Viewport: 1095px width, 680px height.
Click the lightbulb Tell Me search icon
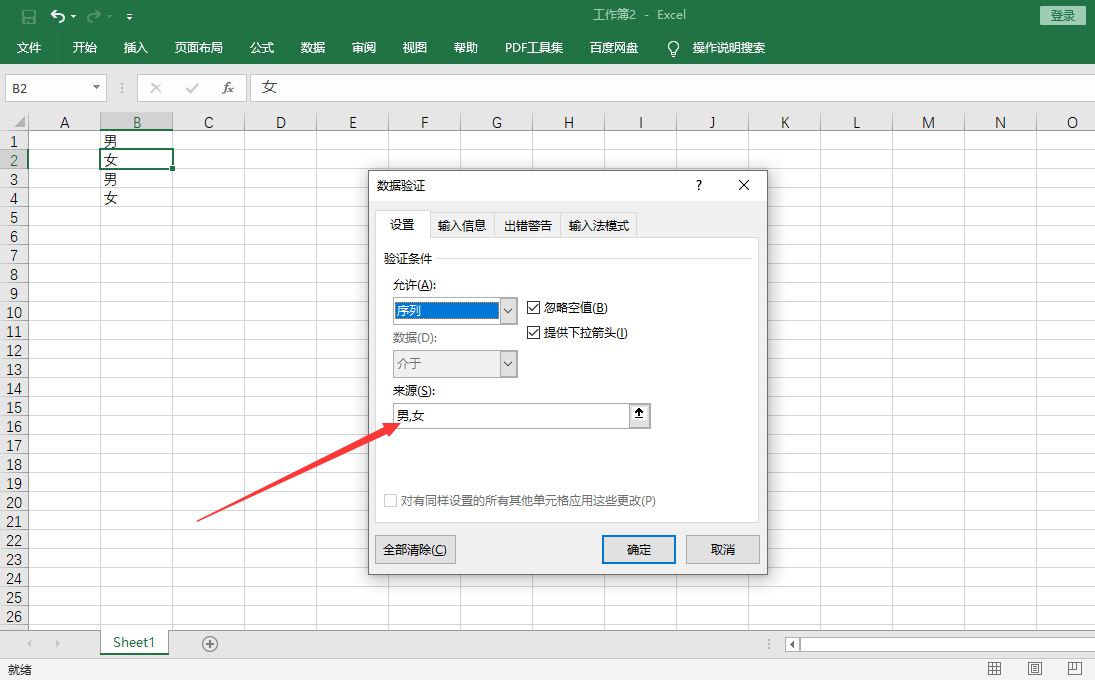[x=673, y=48]
